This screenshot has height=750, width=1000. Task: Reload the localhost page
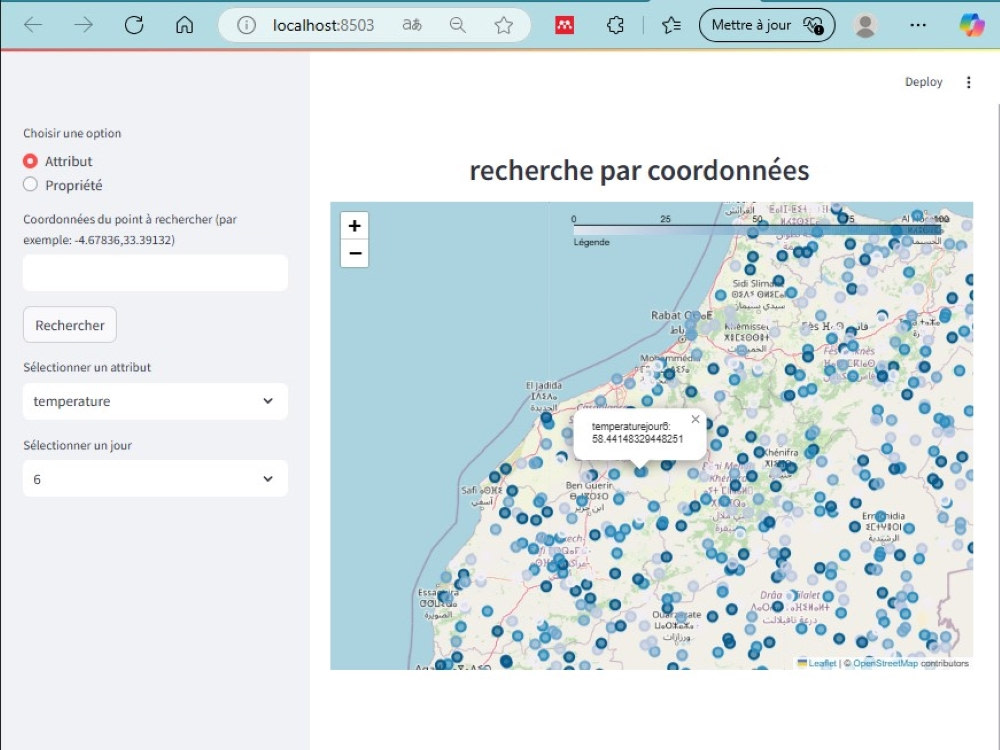pyautogui.click(x=134, y=25)
